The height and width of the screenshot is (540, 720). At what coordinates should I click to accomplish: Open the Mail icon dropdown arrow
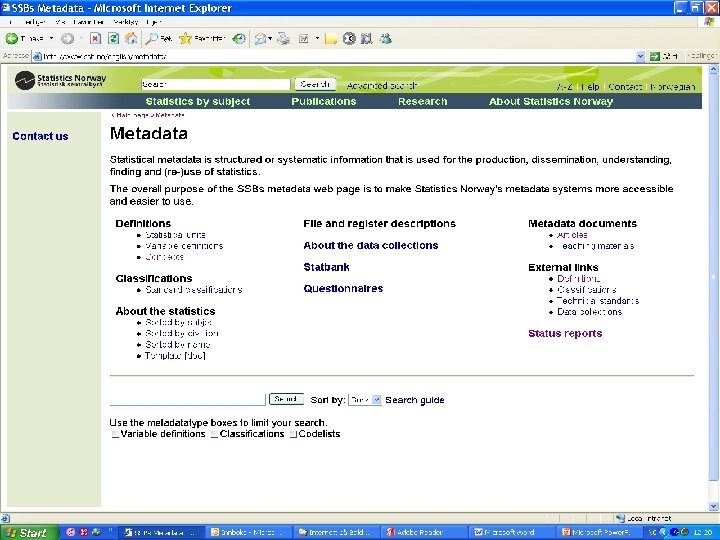point(270,39)
